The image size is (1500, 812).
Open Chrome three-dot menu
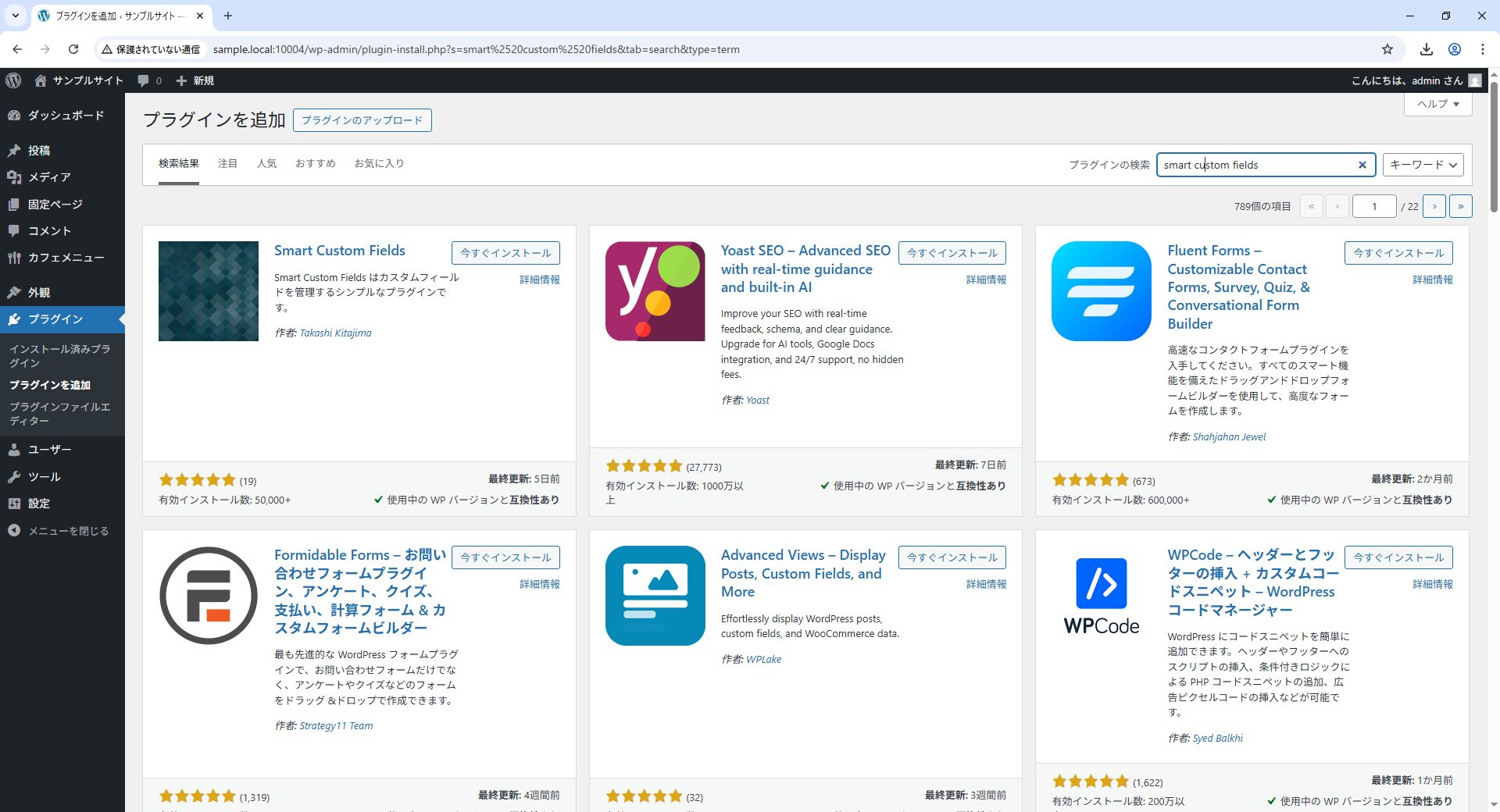pos(1483,49)
